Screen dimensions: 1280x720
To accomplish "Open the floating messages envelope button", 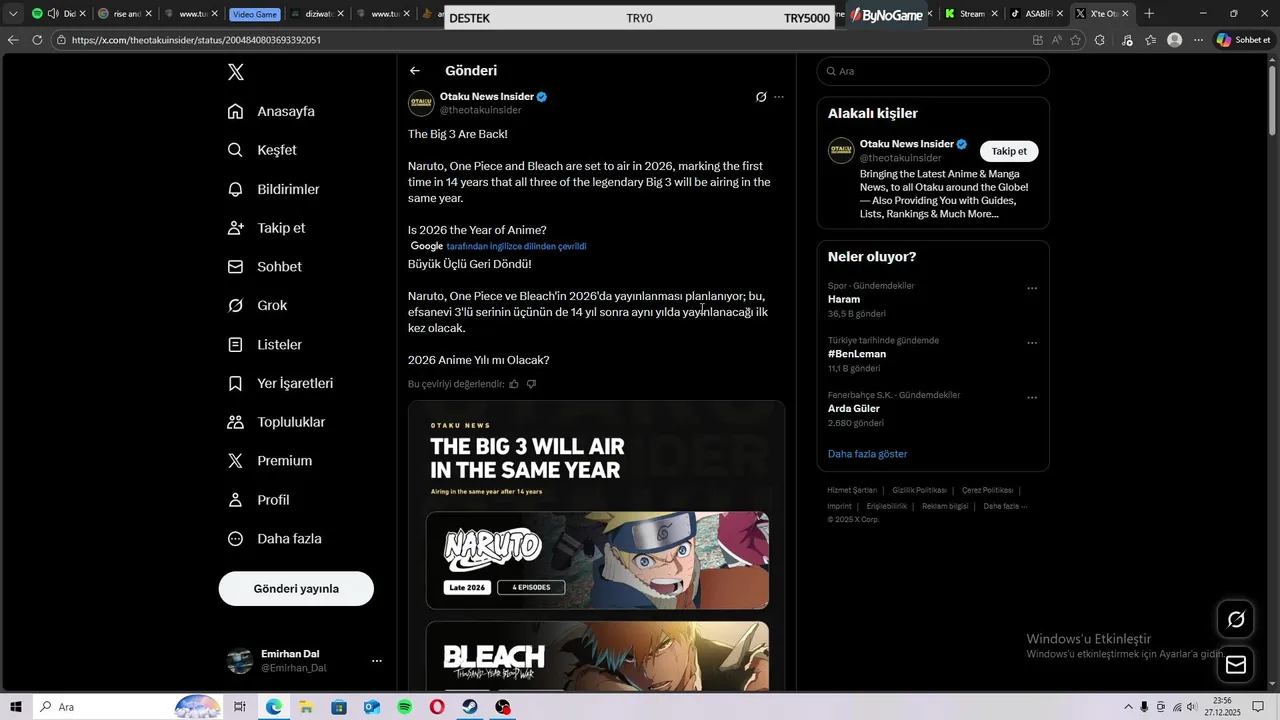I will 1236,664.
